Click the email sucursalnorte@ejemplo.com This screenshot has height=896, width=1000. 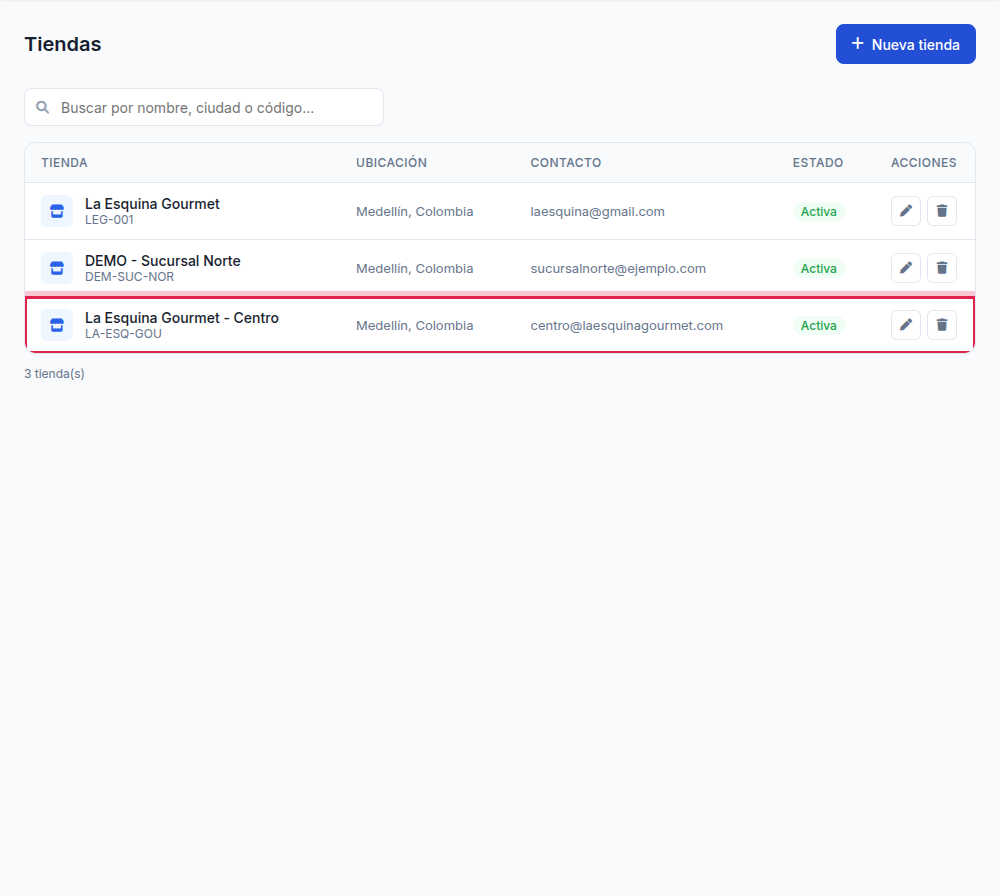click(x=618, y=268)
